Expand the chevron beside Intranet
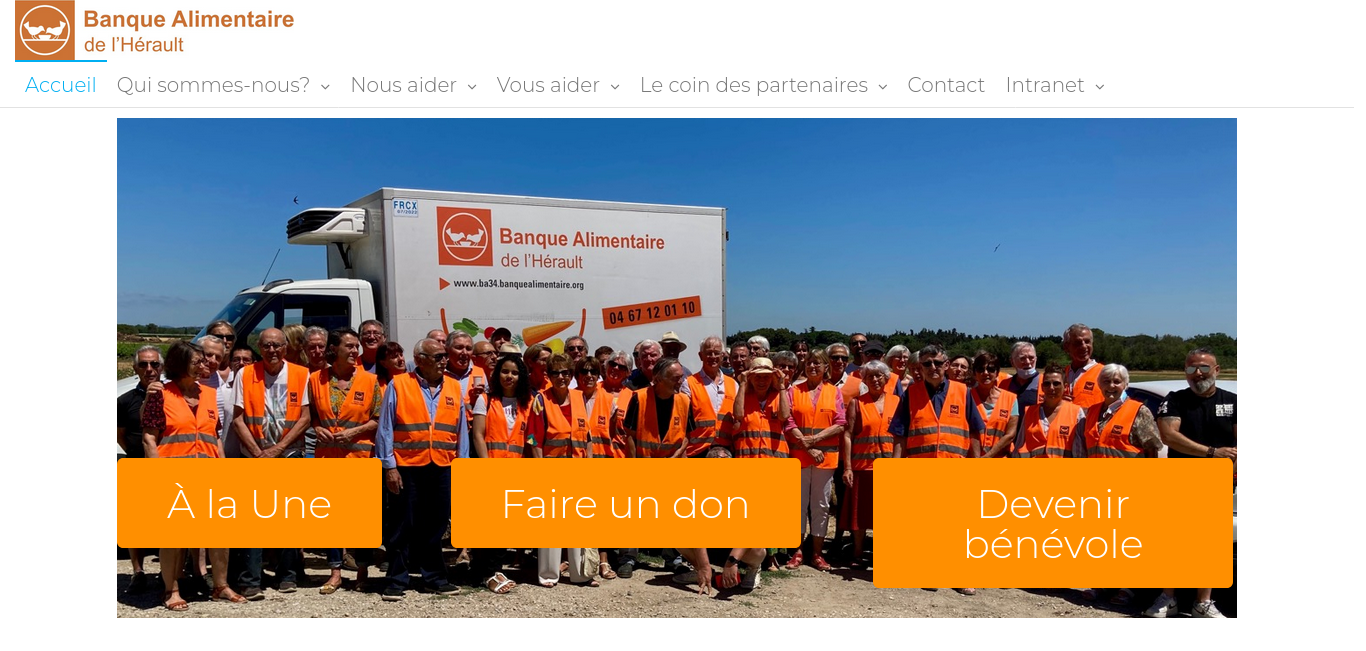 (1100, 87)
